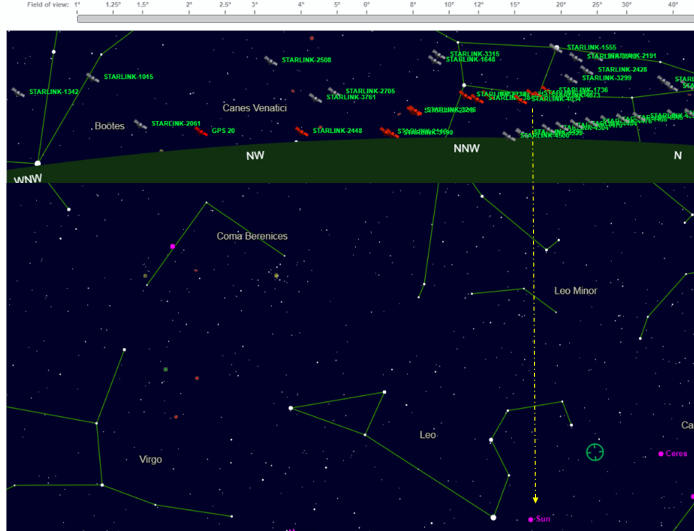Click the Coma Berenices constellation label

pos(252,236)
